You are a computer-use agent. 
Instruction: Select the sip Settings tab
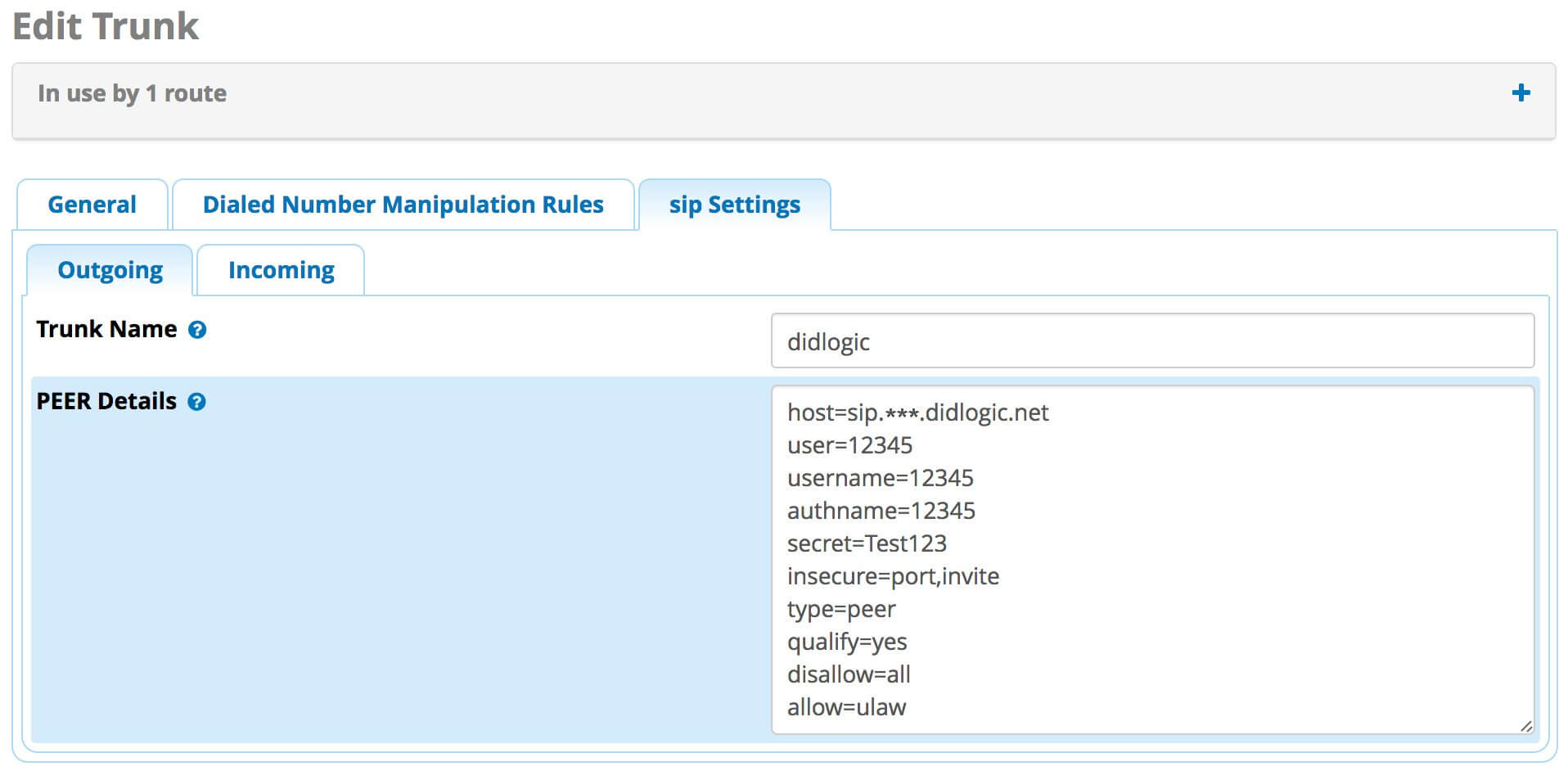tap(734, 205)
